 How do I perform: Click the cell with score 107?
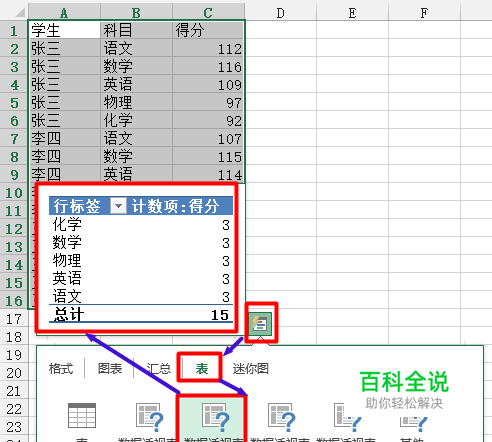(x=208, y=139)
